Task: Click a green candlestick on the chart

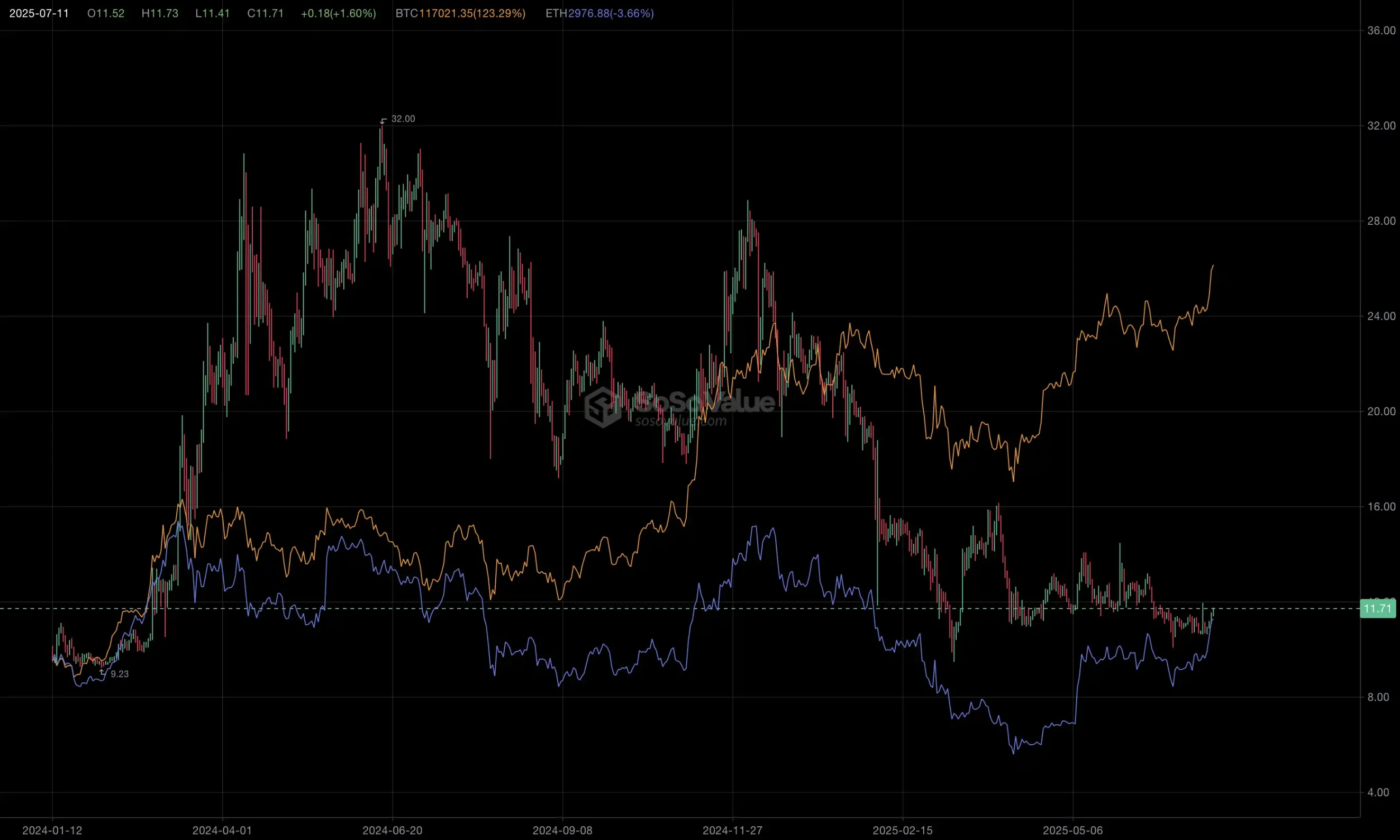Action: 244,198
